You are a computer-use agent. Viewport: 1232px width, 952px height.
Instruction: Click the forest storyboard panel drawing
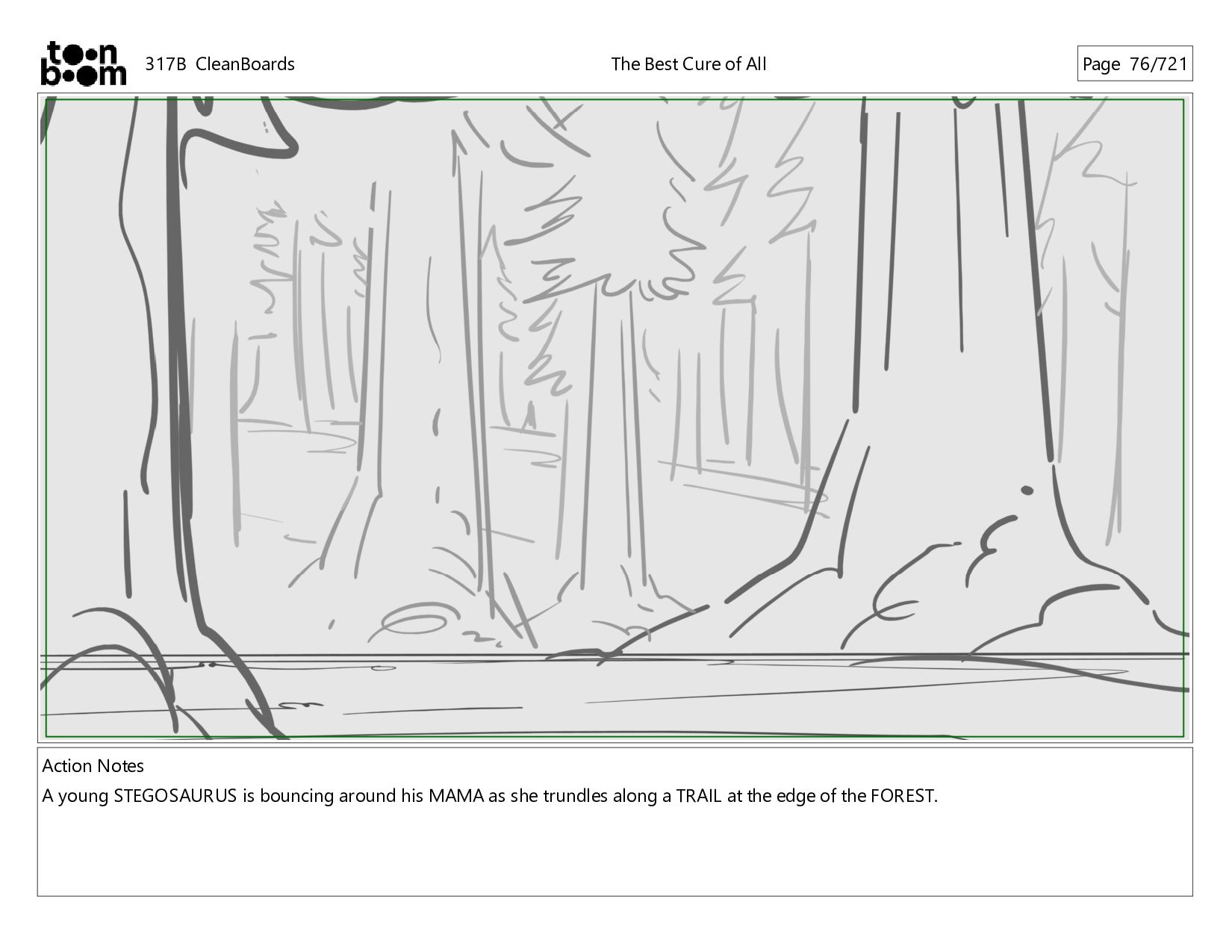pos(615,417)
